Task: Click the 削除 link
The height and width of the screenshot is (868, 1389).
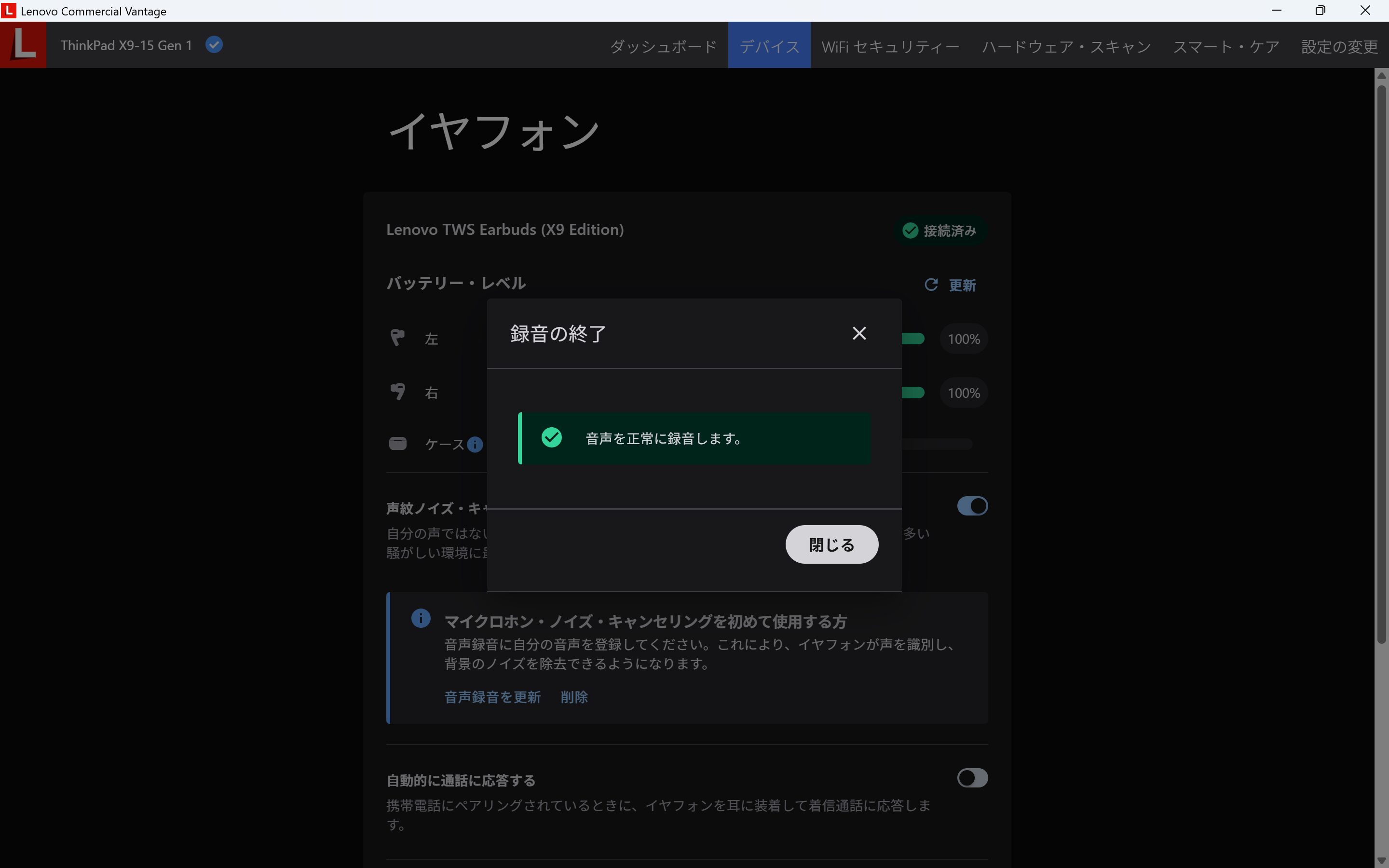Action: [x=574, y=697]
